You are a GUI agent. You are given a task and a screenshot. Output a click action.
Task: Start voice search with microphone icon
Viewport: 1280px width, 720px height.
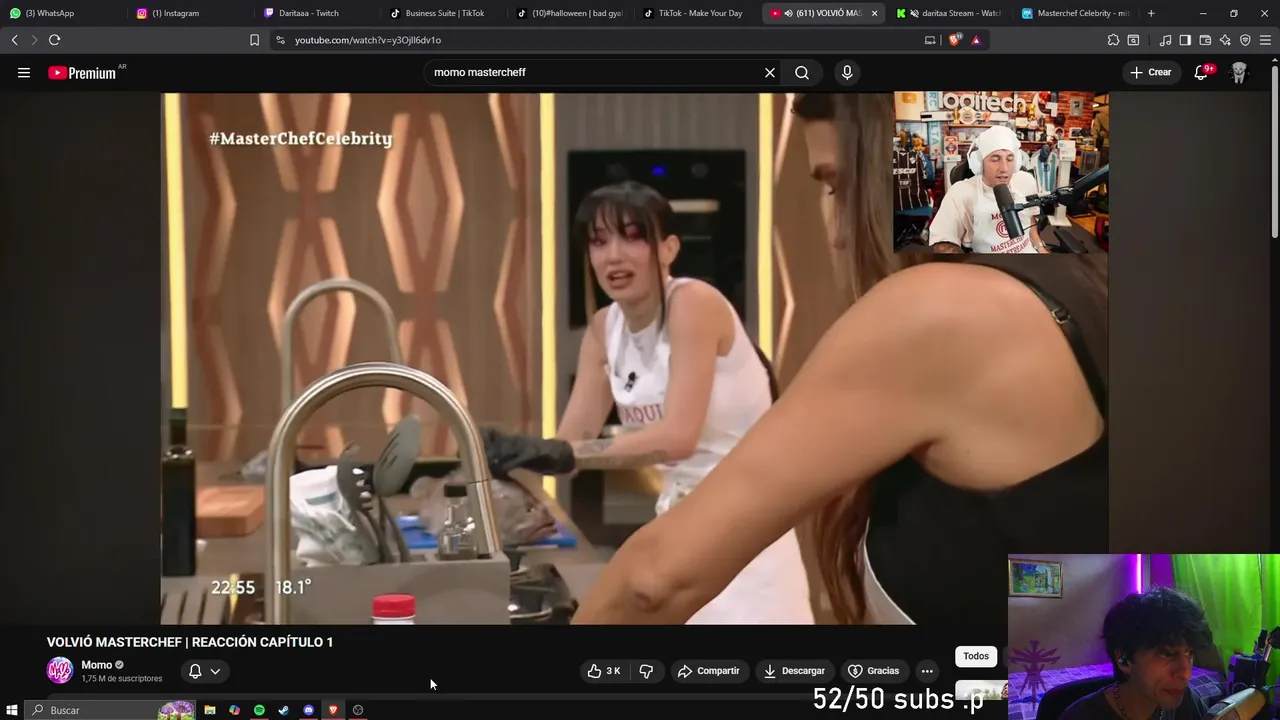tap(847, 72)
